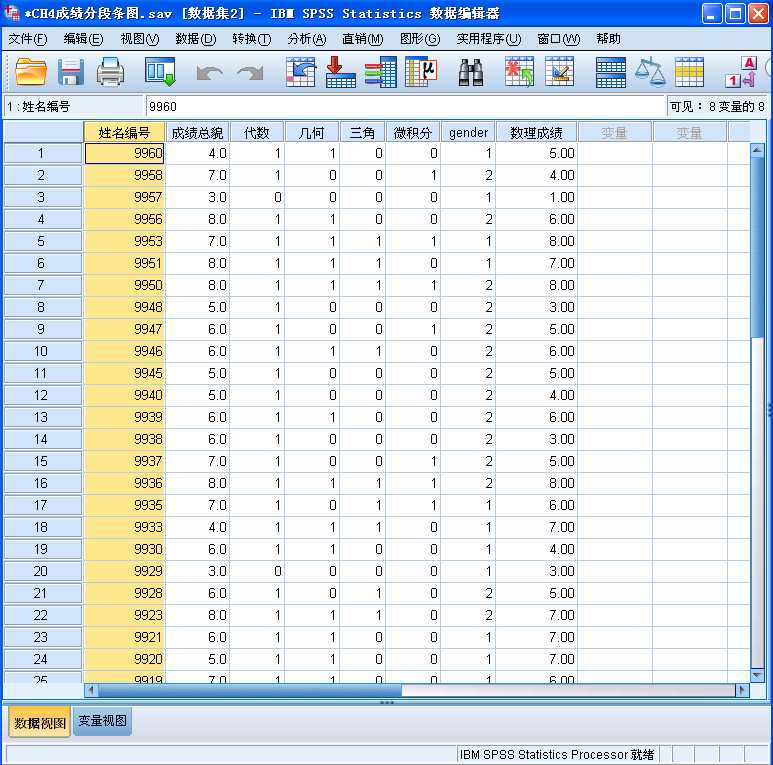Click the Run descriptive statistics icon
The image size is (773, 765).
[x=422, y=72]
